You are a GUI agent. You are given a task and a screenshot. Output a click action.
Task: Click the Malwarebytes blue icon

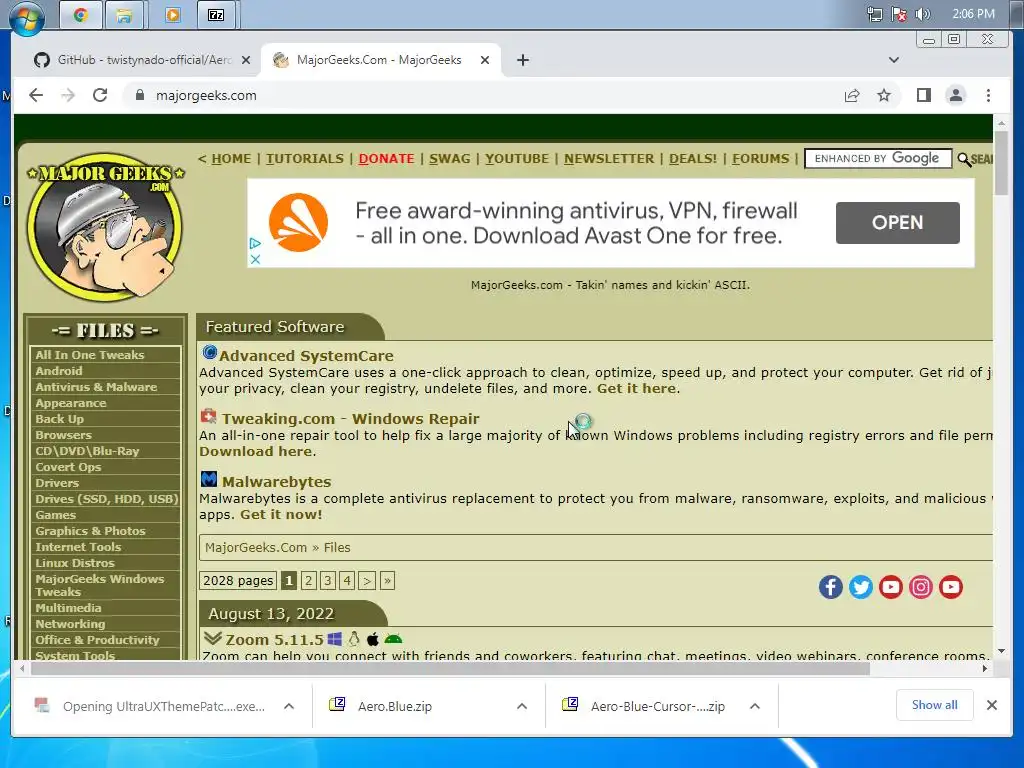point(208,479)
